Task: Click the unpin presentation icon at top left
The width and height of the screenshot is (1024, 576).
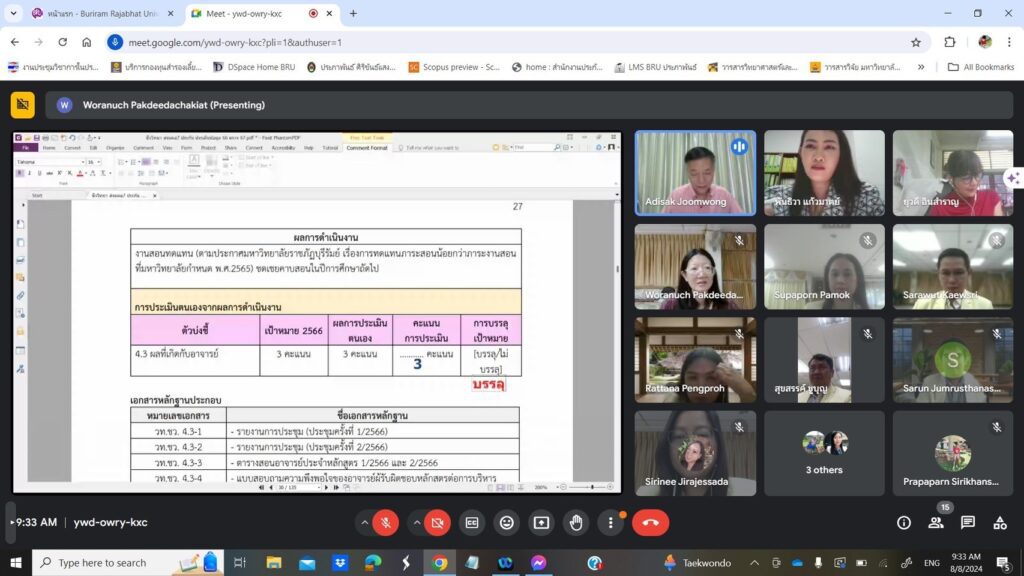Action: click(23, 105)
